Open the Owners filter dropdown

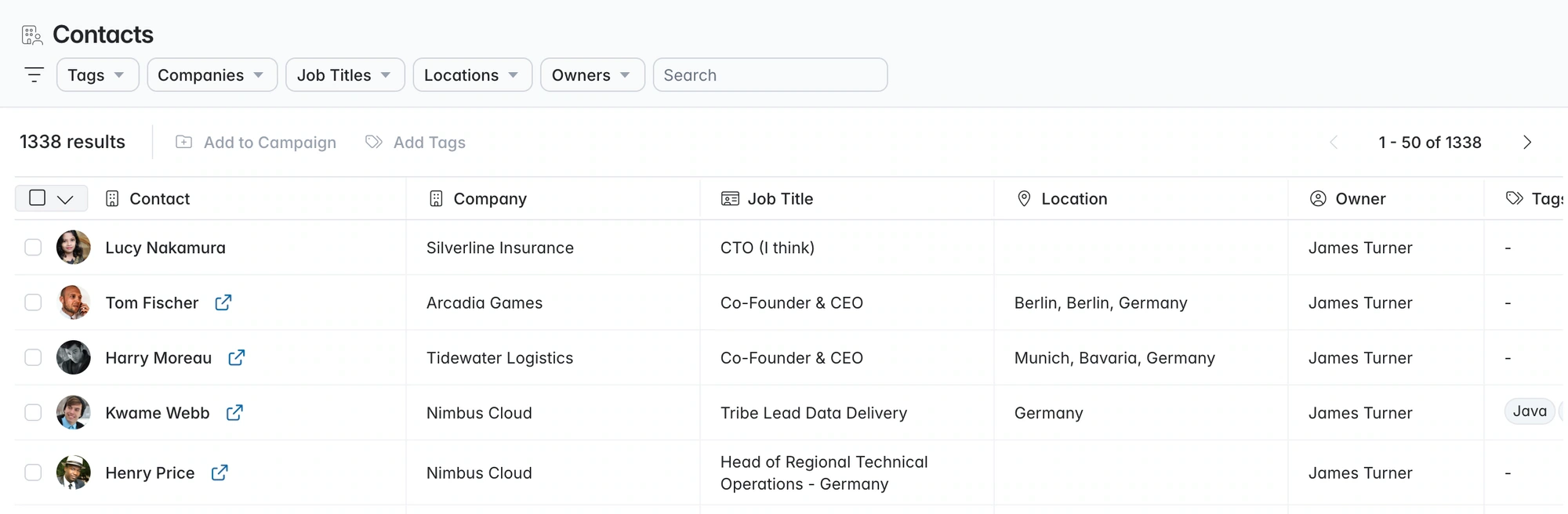(x=592, y=75)
